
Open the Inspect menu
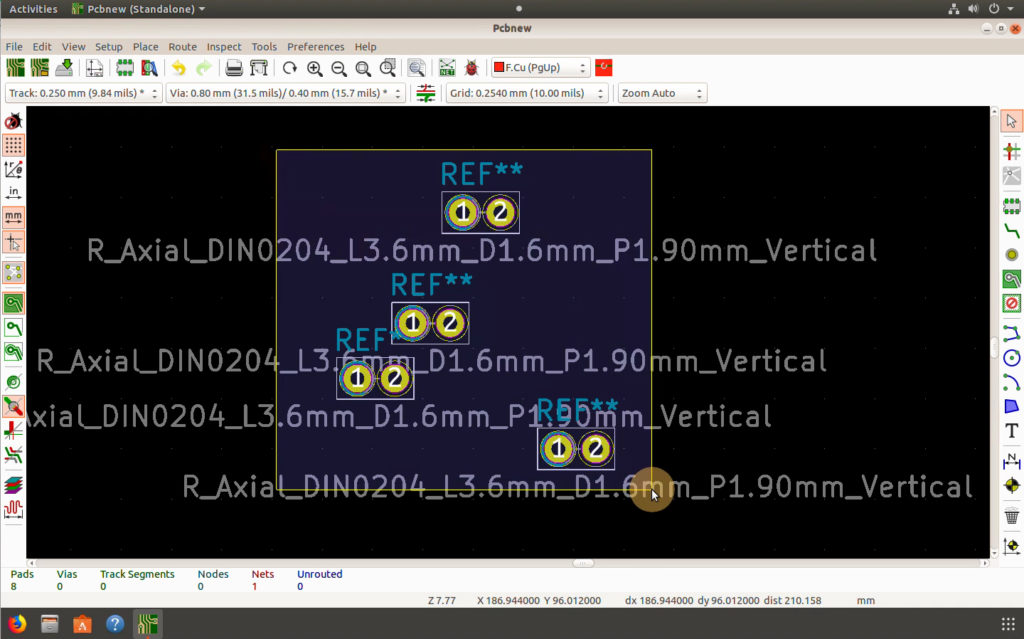[x=224, y=46]
